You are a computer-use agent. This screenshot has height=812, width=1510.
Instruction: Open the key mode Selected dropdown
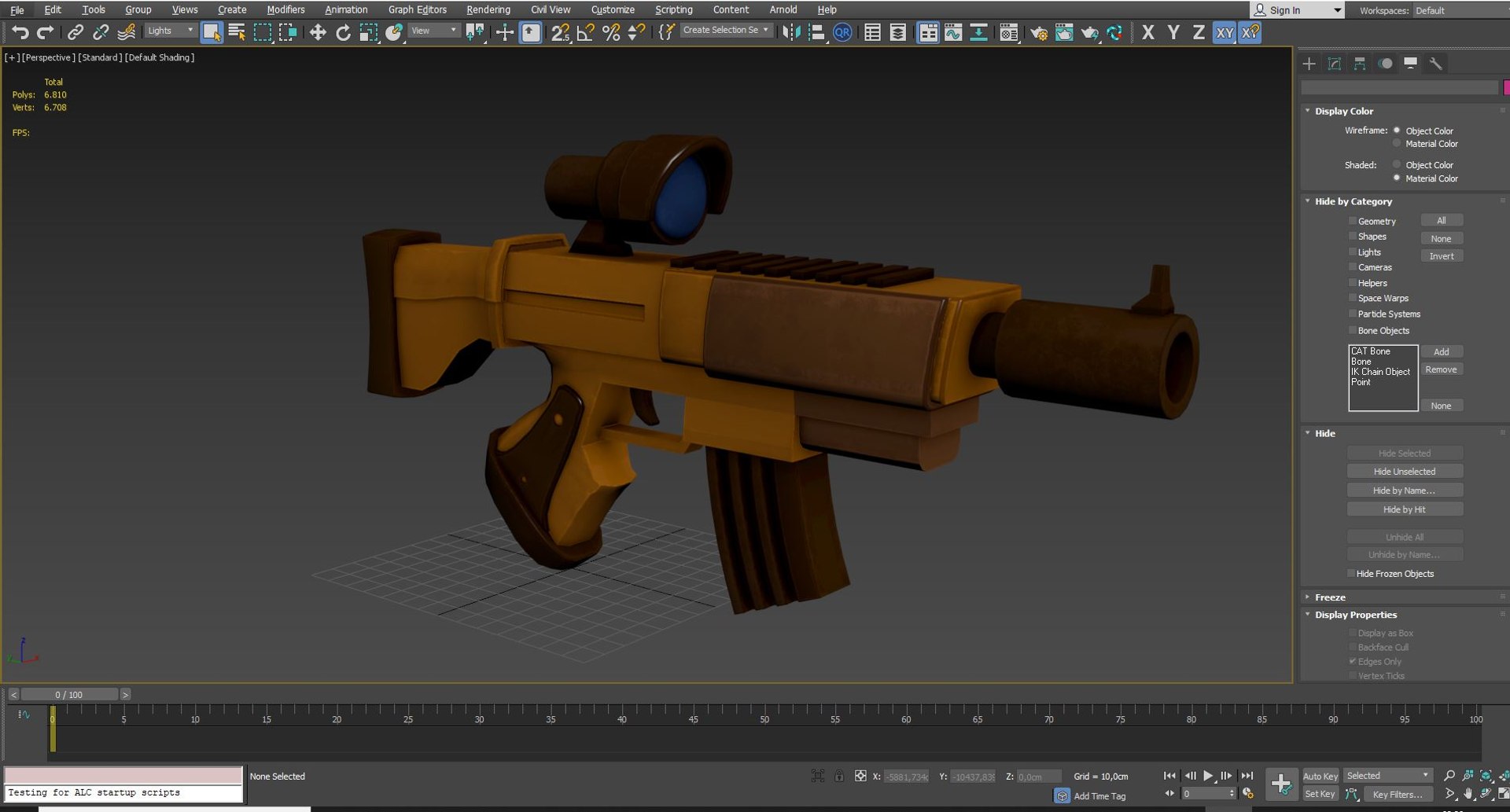pos(1388,776)
